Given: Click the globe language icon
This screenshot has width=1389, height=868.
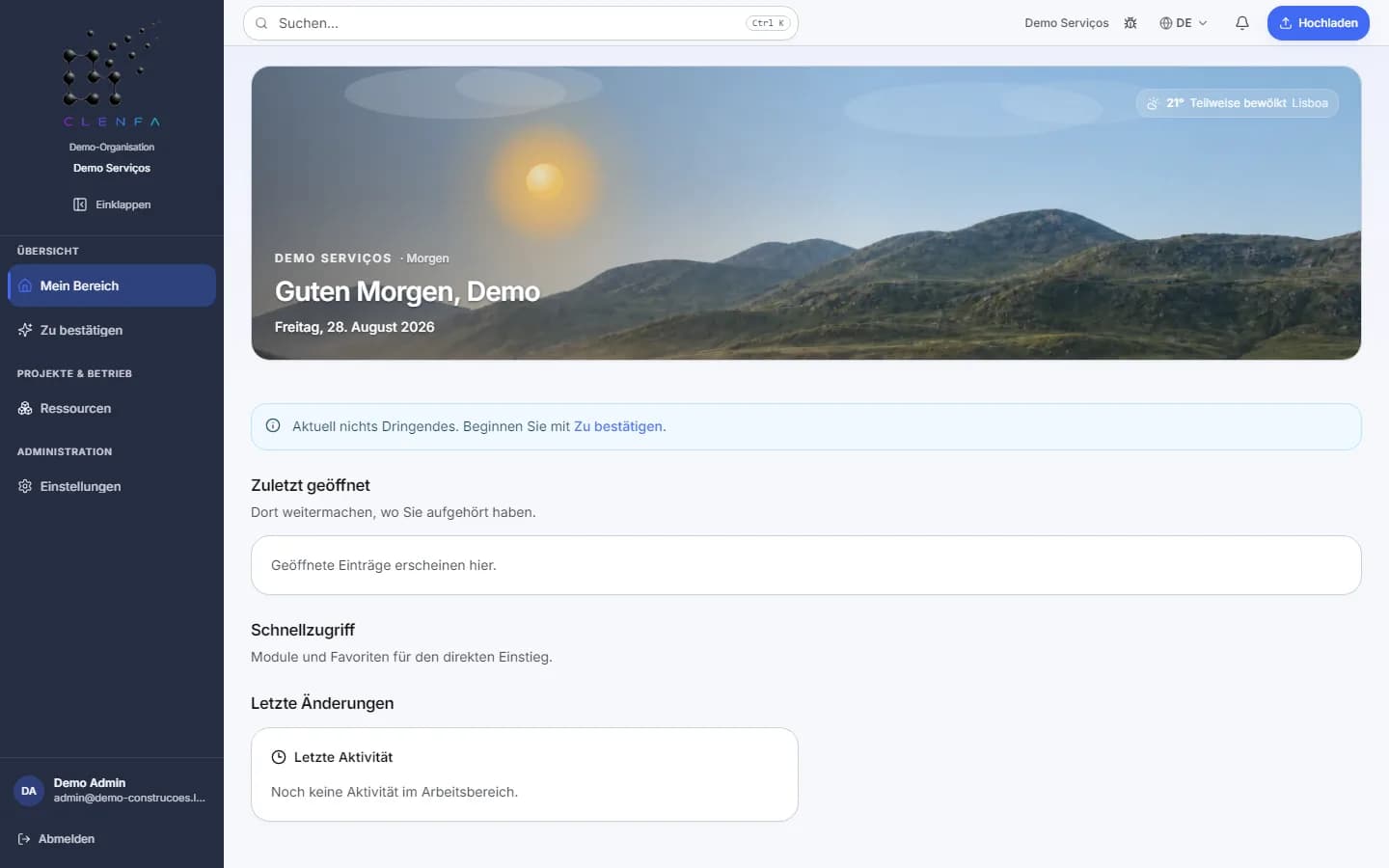Looking at the screenshot, I should 1166,23.
